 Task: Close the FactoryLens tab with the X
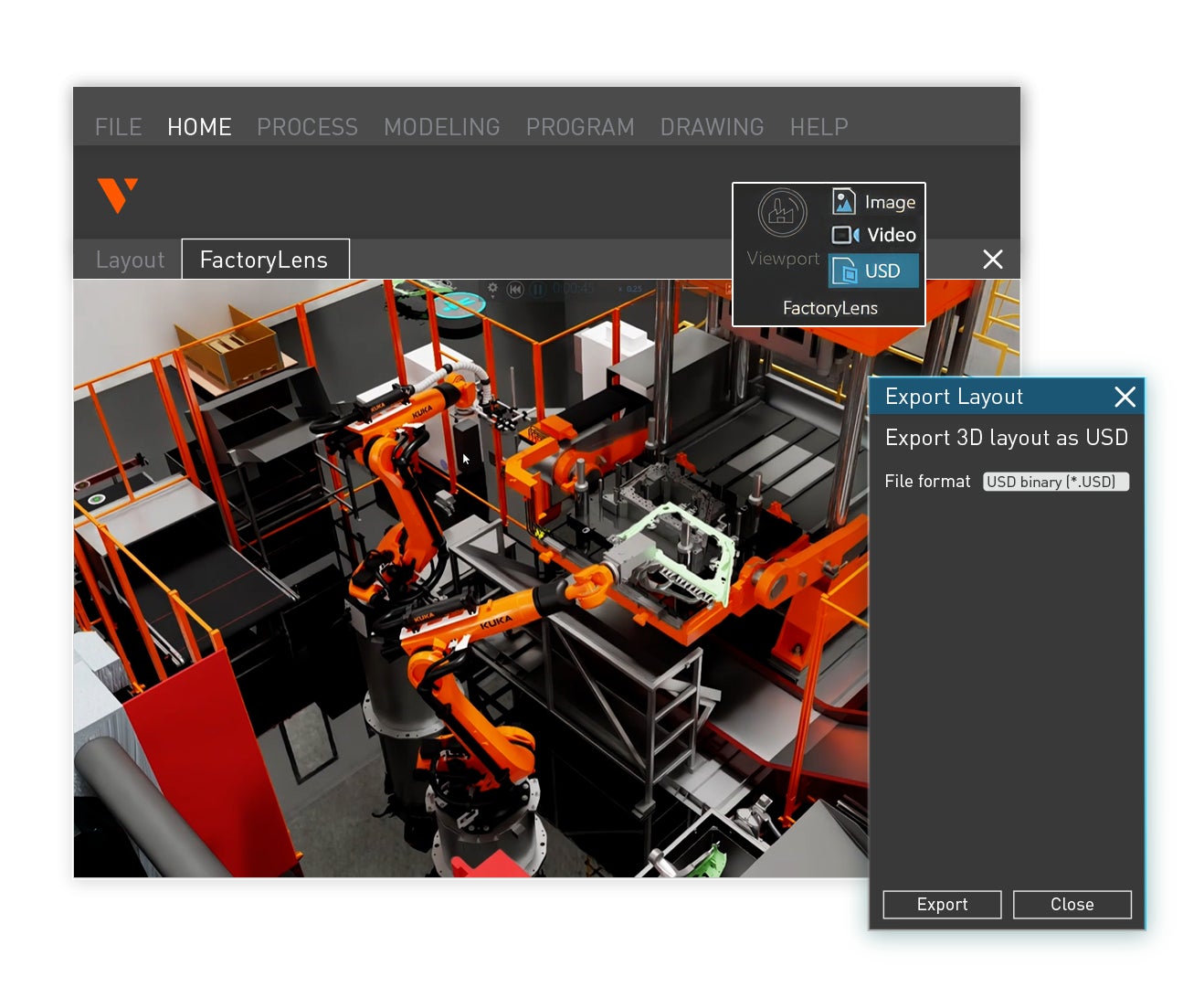(x=993, y=260)
